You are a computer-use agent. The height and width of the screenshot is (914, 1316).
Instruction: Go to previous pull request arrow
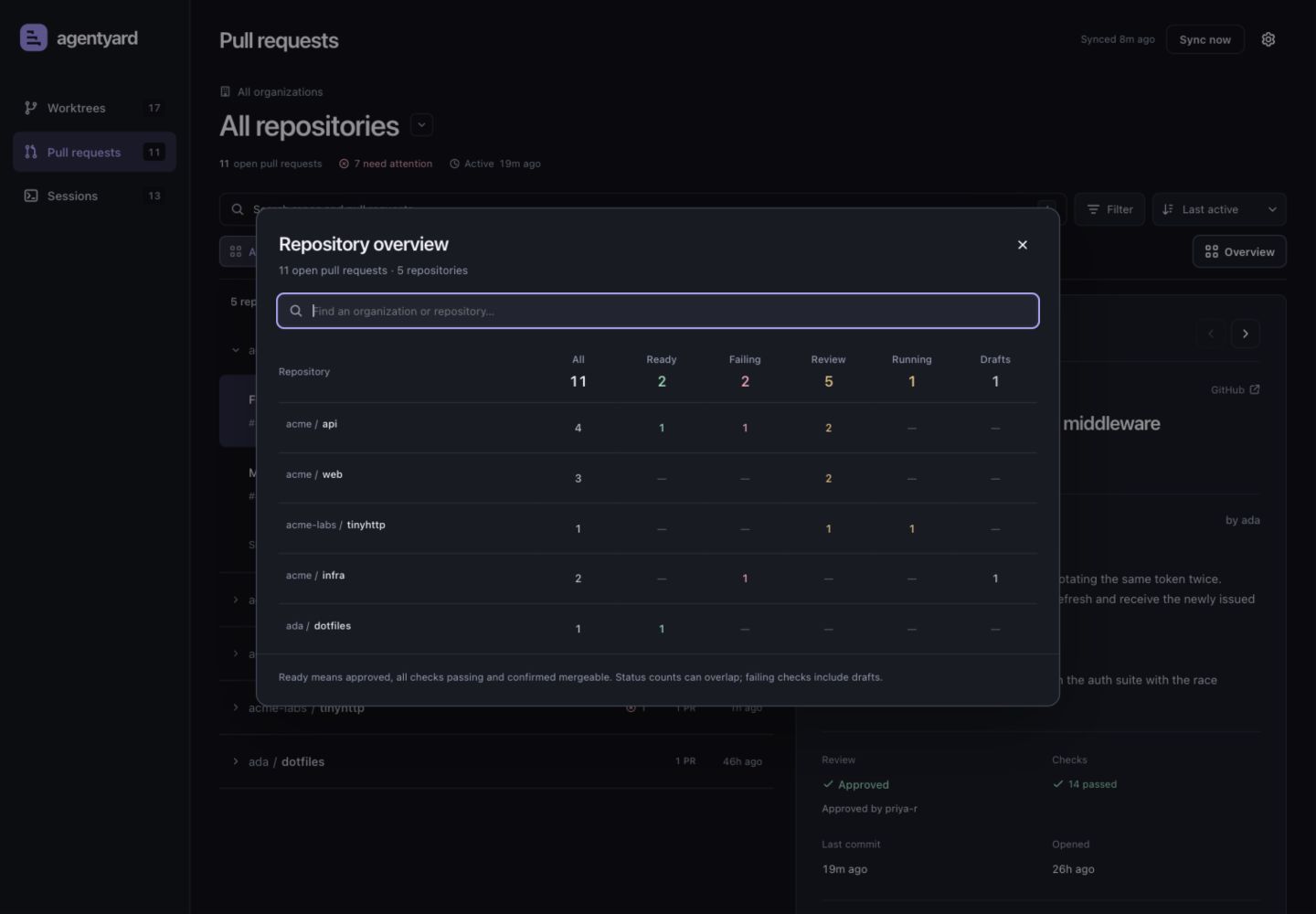click(1211, 334)
